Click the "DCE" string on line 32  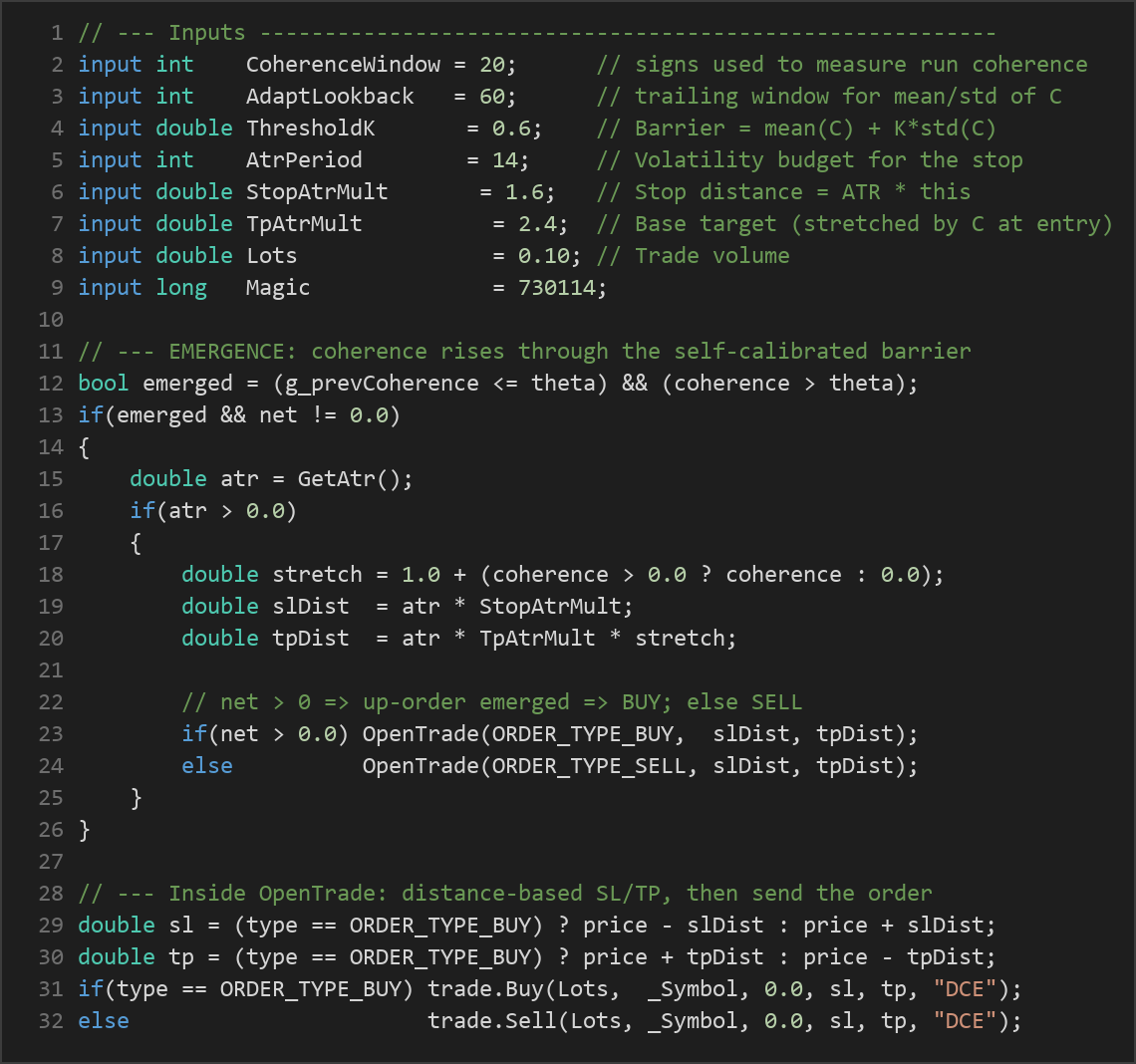pos(965,1020)
